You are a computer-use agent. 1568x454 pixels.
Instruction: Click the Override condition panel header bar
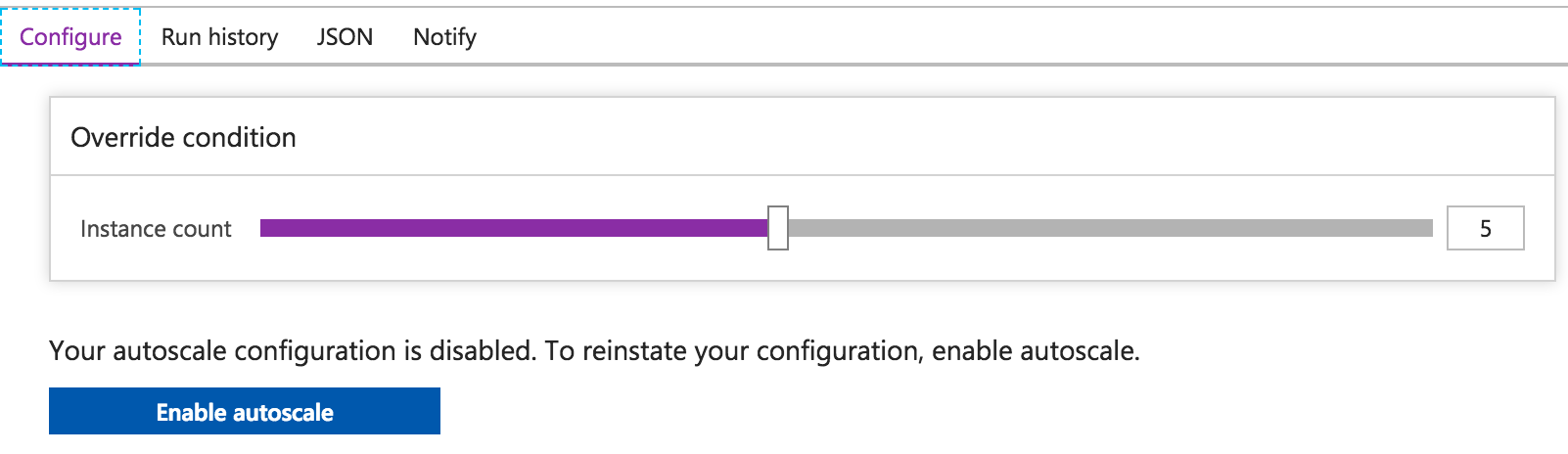click(x=802, y=137)
